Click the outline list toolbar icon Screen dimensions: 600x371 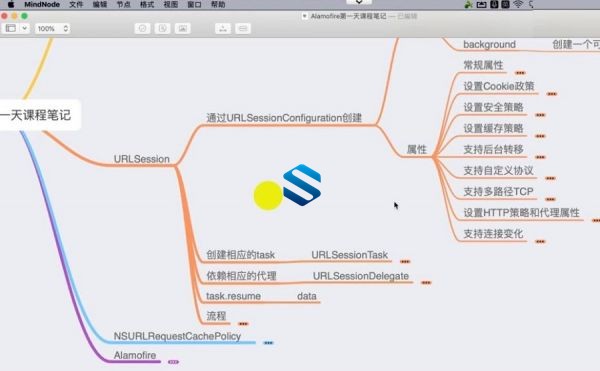pyautogui.click(x=243, y=28)
